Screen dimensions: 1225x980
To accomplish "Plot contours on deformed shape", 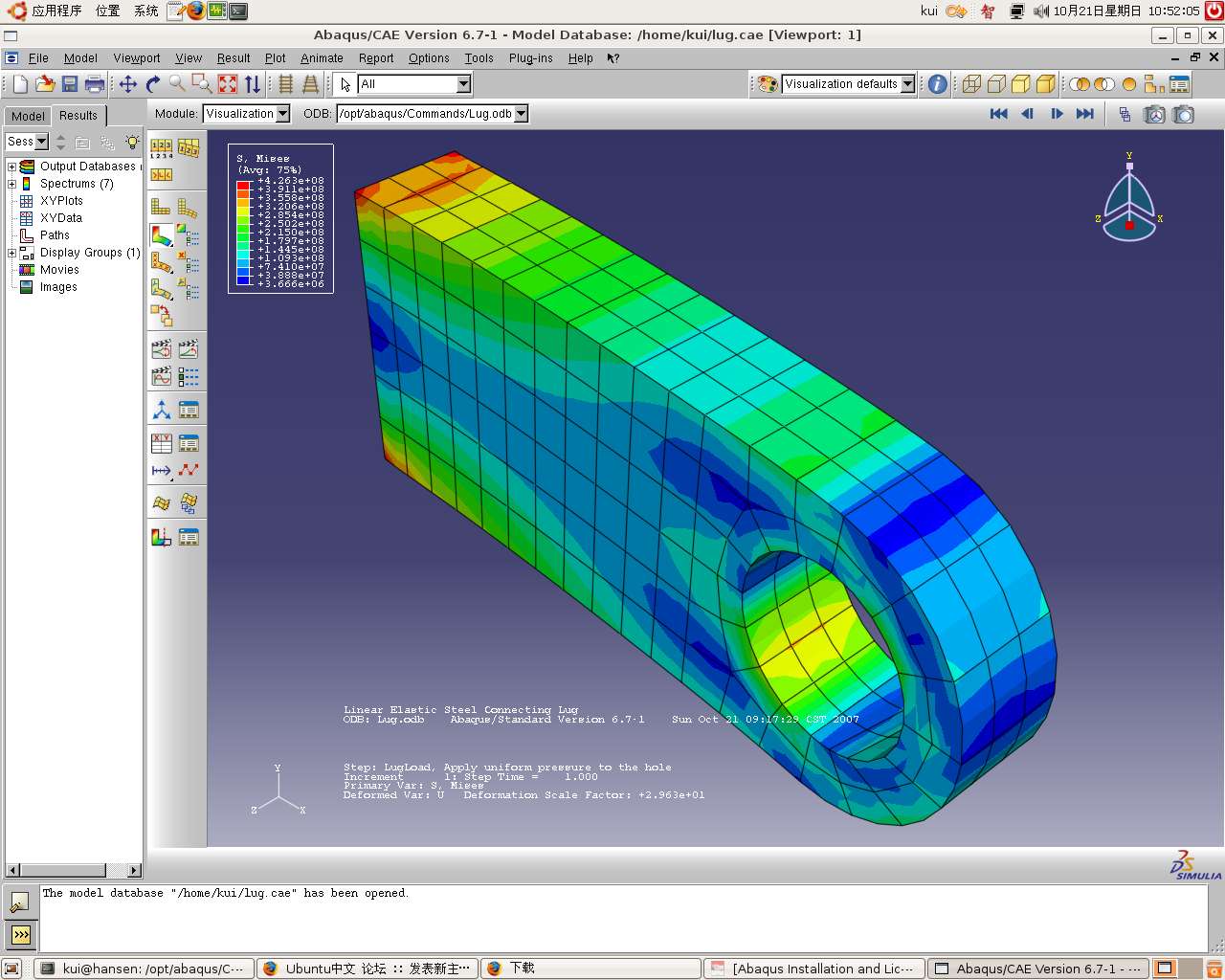I will (162, 234).
